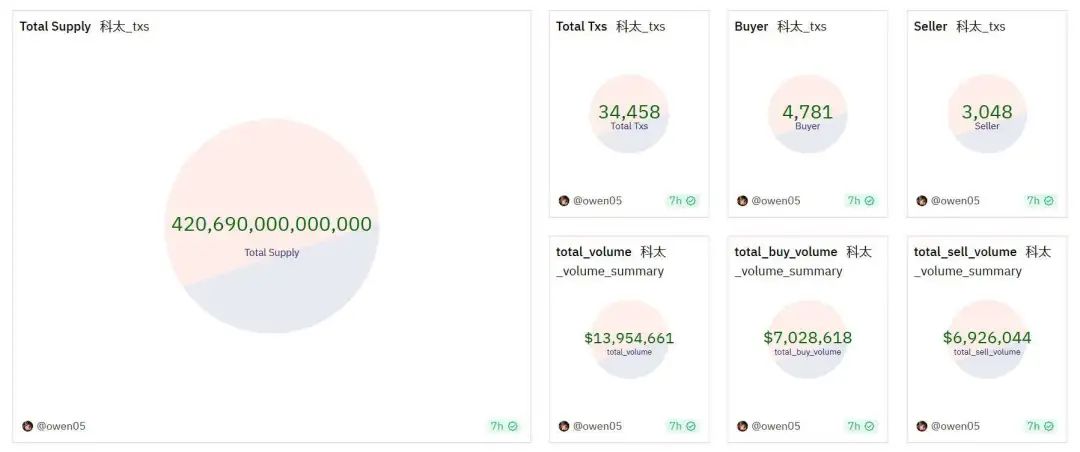Click owen05 avatar in total_sell_volume card
Screen dimensions: 1080x452
922,427
